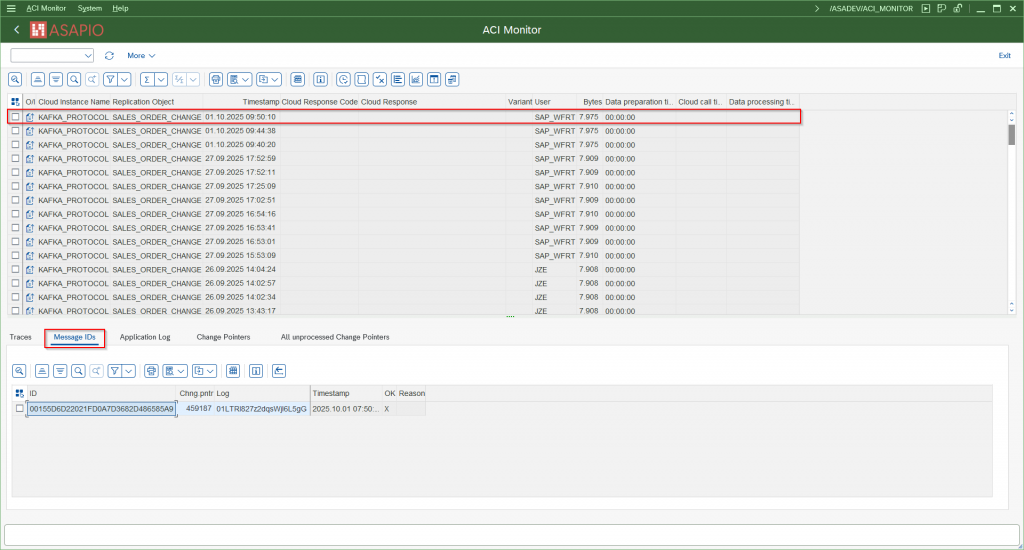Switch to the Application Log tab
1024x550 pixels.
click(x=145, y=337)
